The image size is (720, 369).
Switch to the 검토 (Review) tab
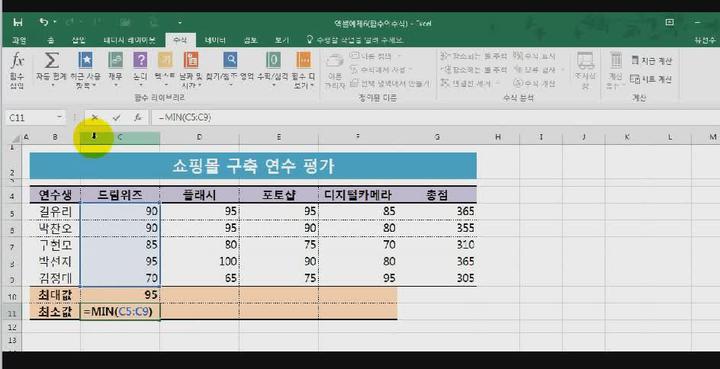coord(250,40)
